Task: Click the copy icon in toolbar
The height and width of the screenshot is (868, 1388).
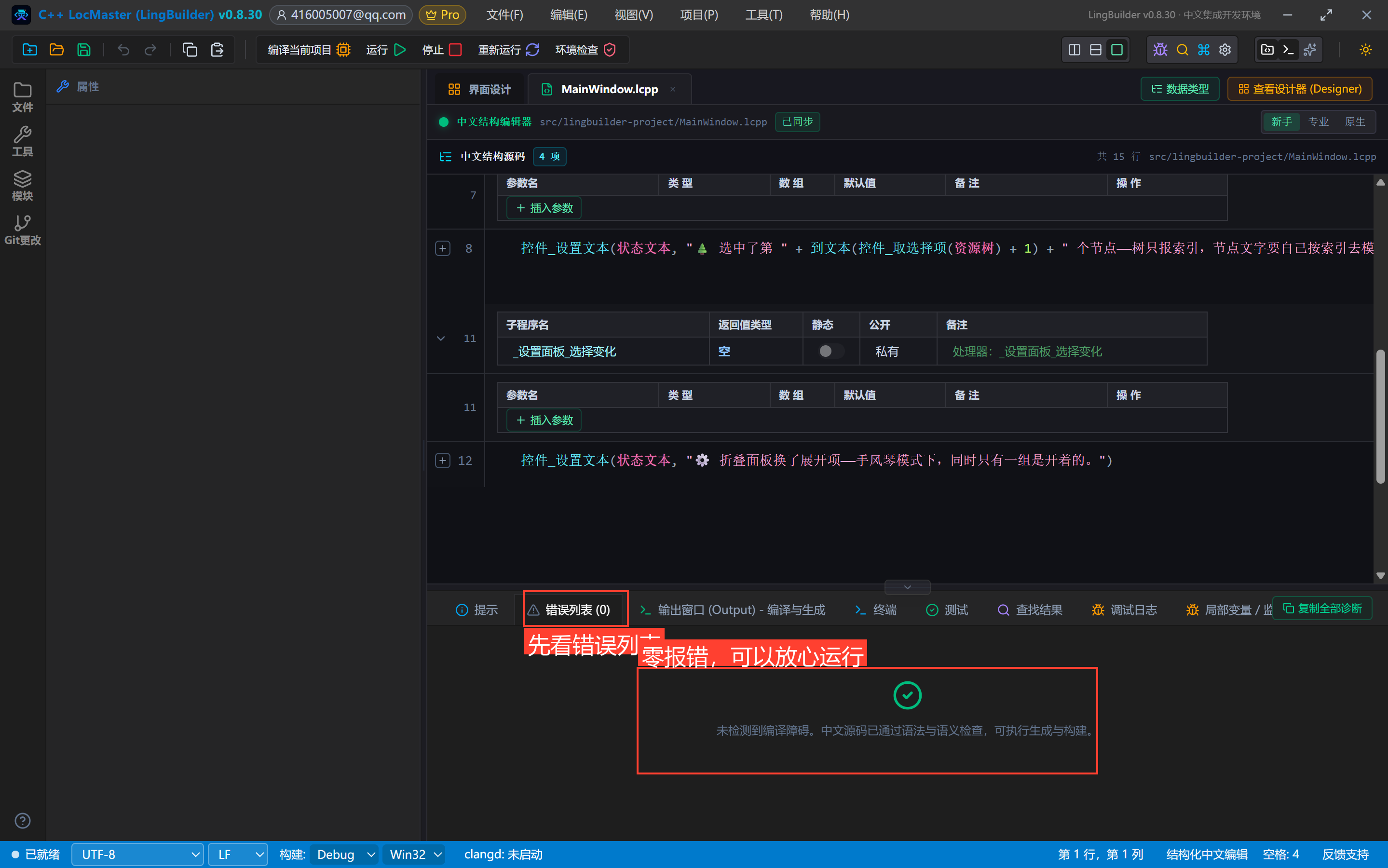Action: pos(190,50)
